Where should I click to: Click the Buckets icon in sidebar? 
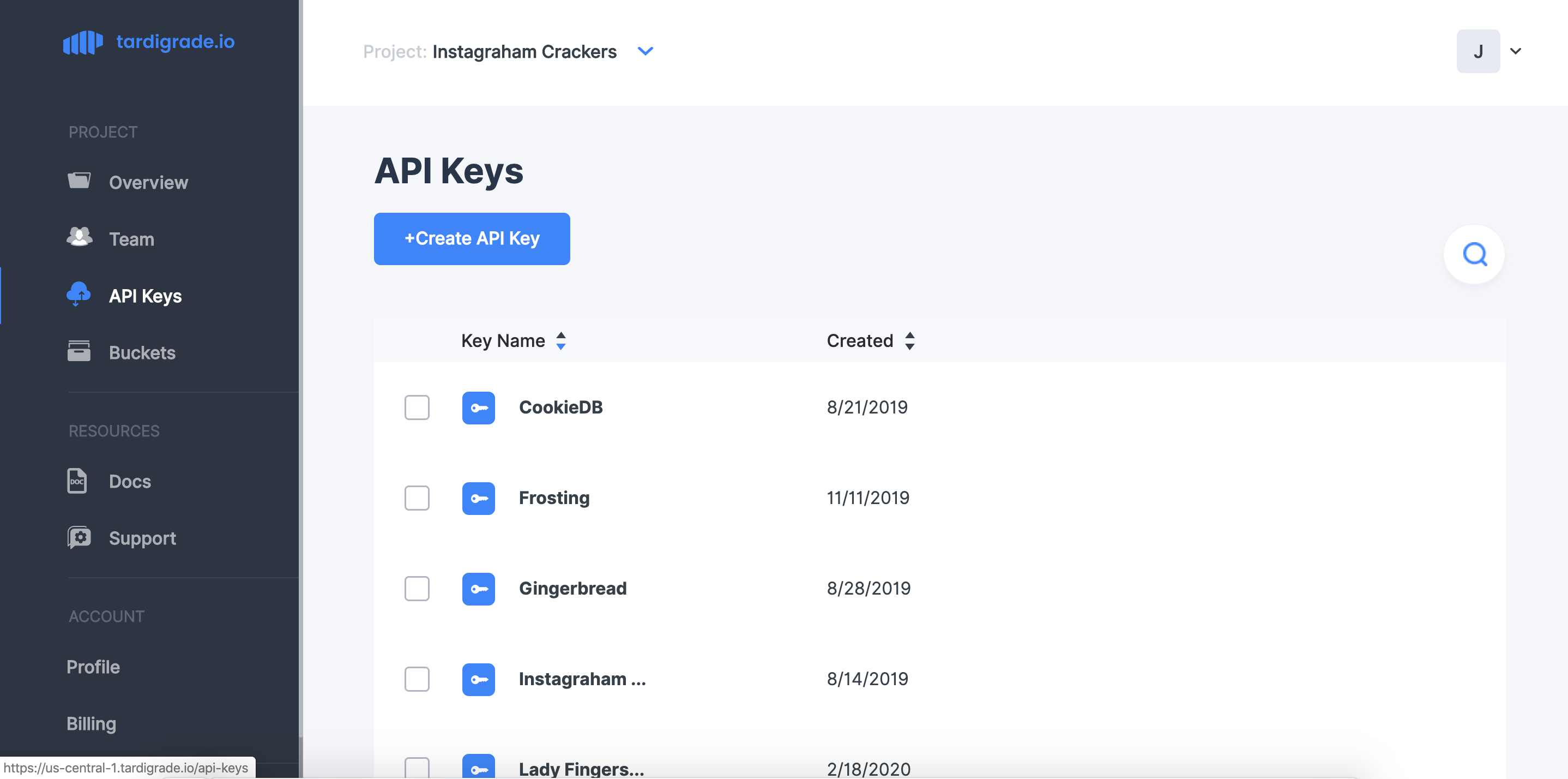(x=78, y=351)
